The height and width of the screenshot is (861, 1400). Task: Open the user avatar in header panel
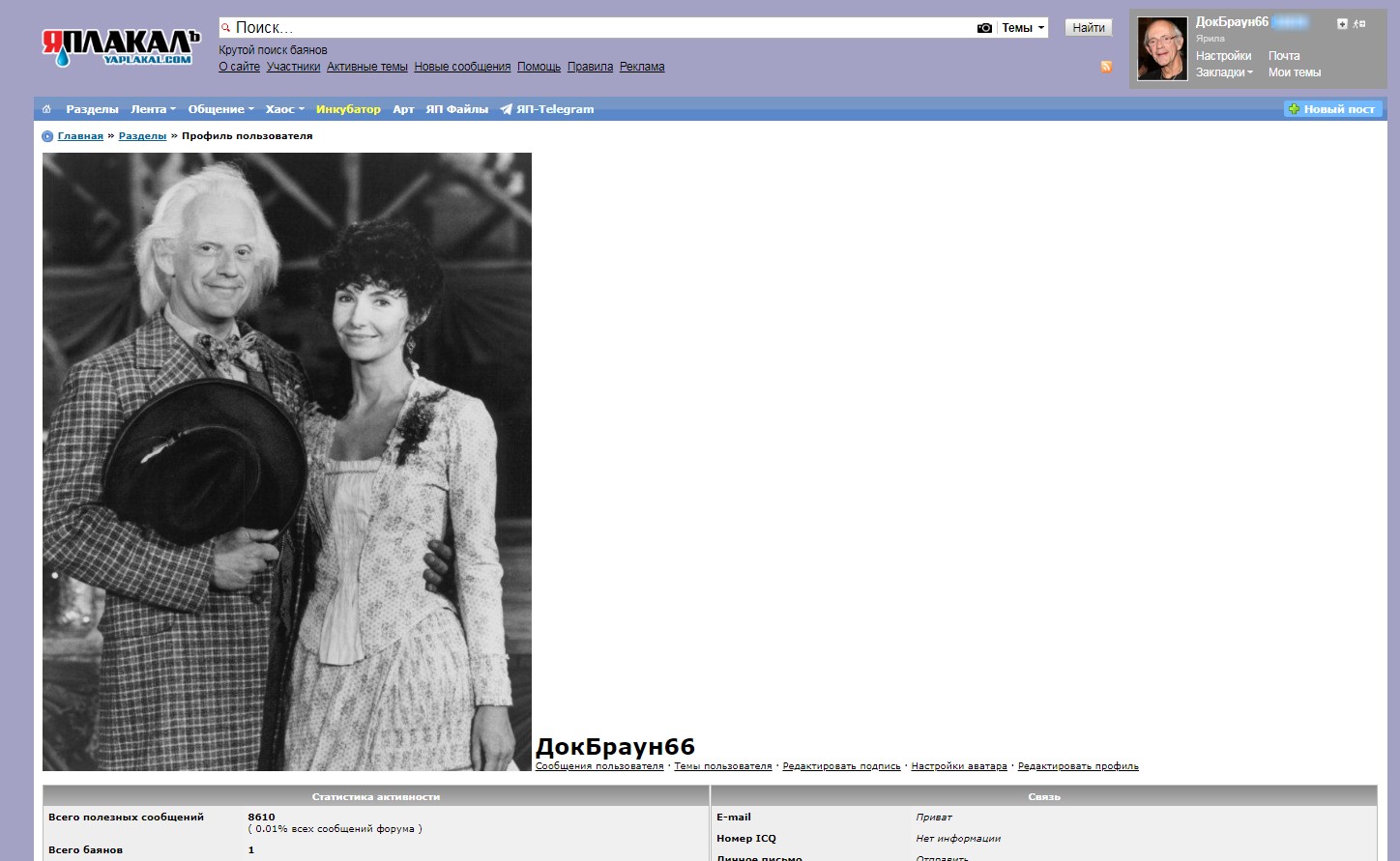(1162, 49)
